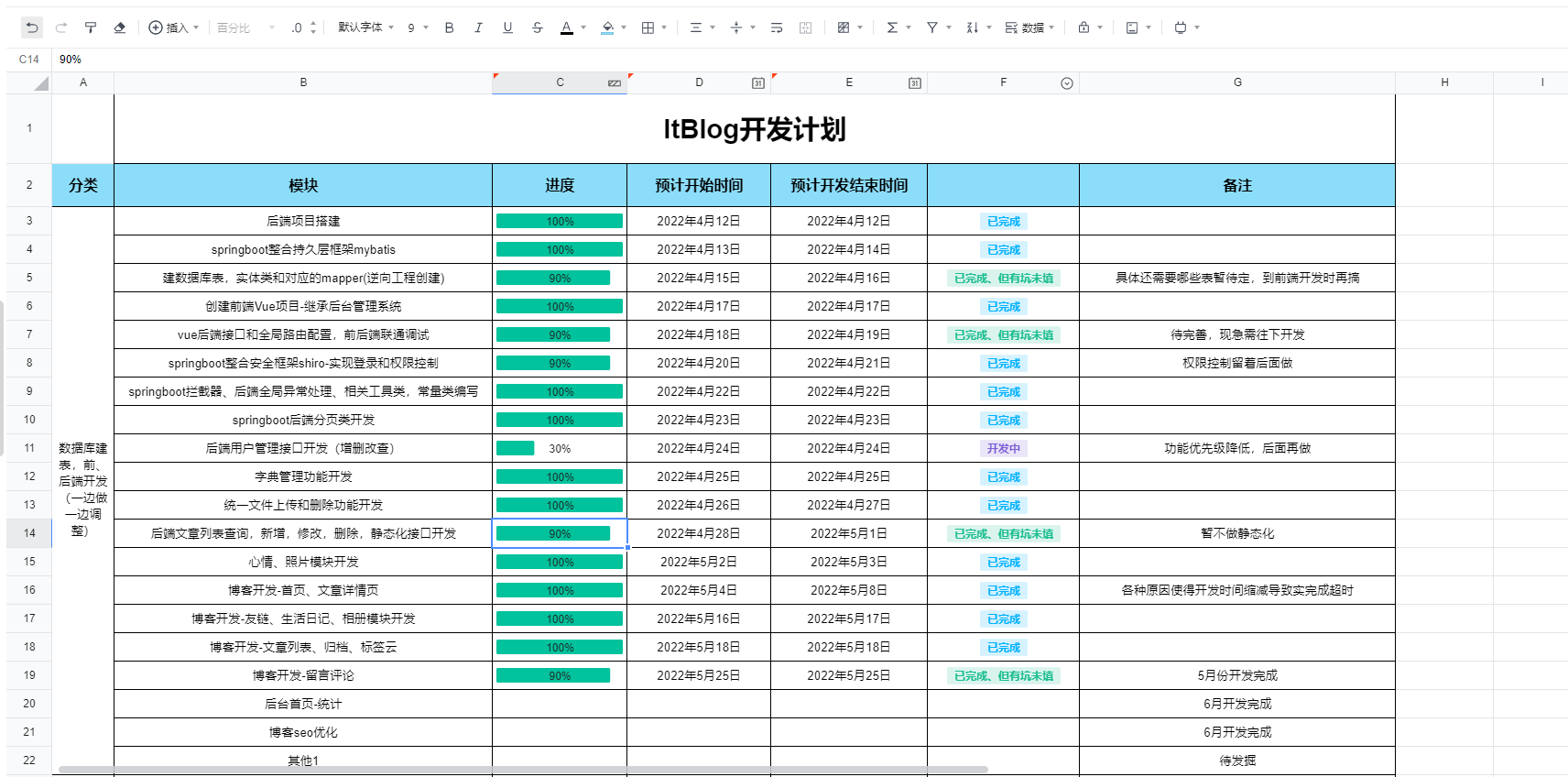
Task: Click the horizontal scrollbar at bottom
Action: [x=523, y=770]
